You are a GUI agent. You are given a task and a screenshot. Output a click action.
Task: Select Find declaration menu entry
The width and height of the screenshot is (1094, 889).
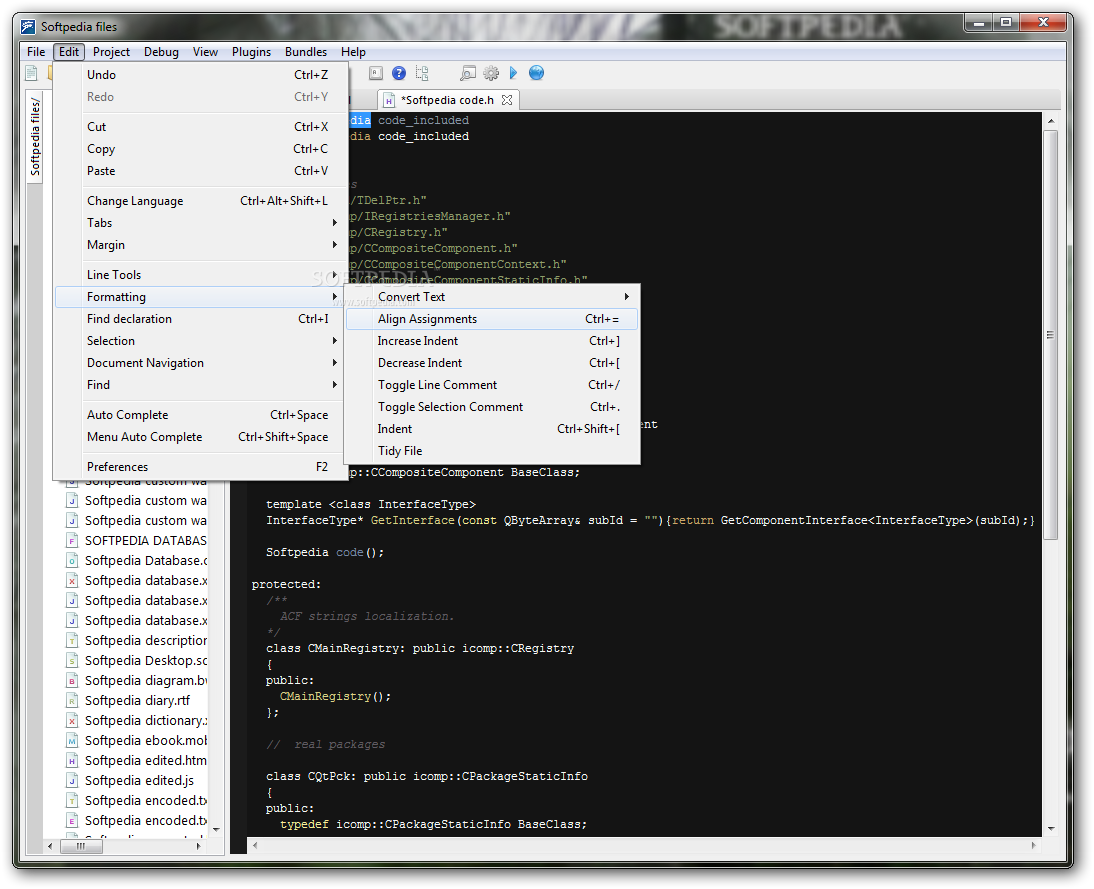[201, 319]
